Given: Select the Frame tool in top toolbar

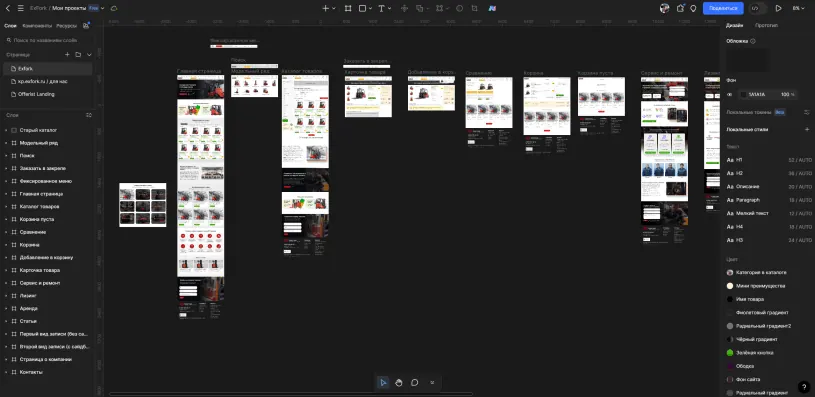Looking at the screenshot, I should pos(348,8).
